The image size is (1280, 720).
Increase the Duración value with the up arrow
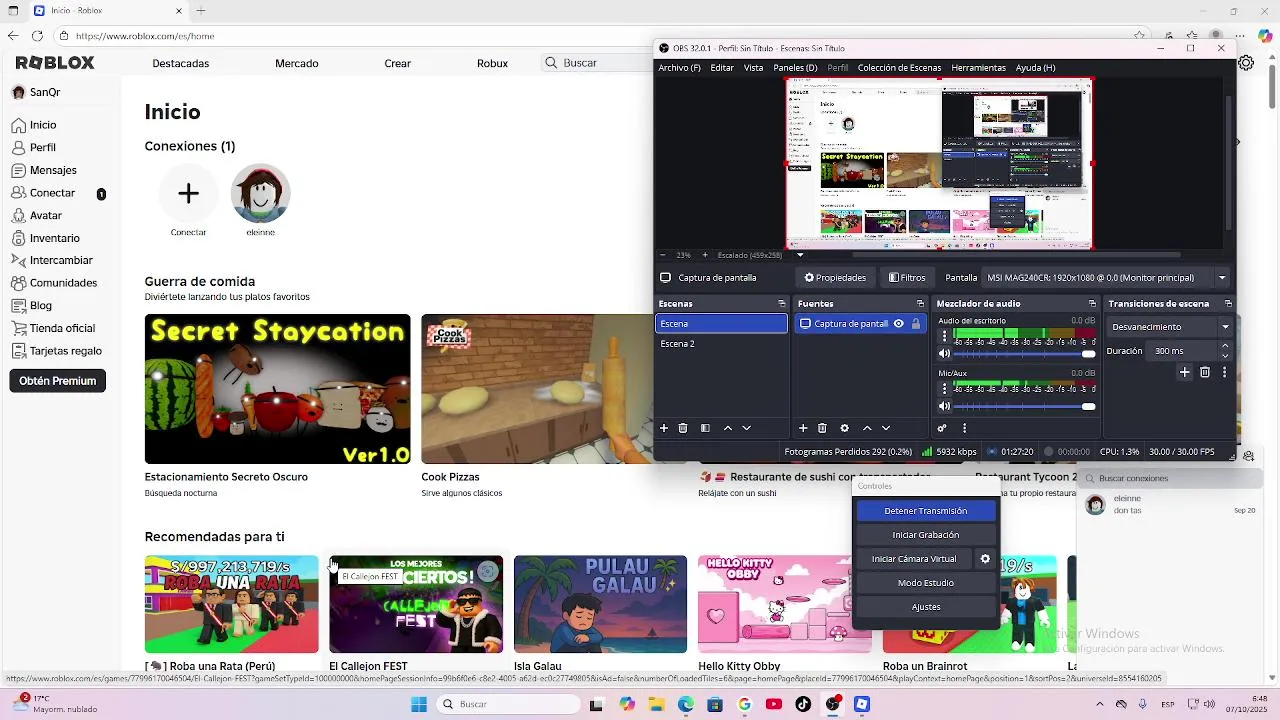point(1225,346)
